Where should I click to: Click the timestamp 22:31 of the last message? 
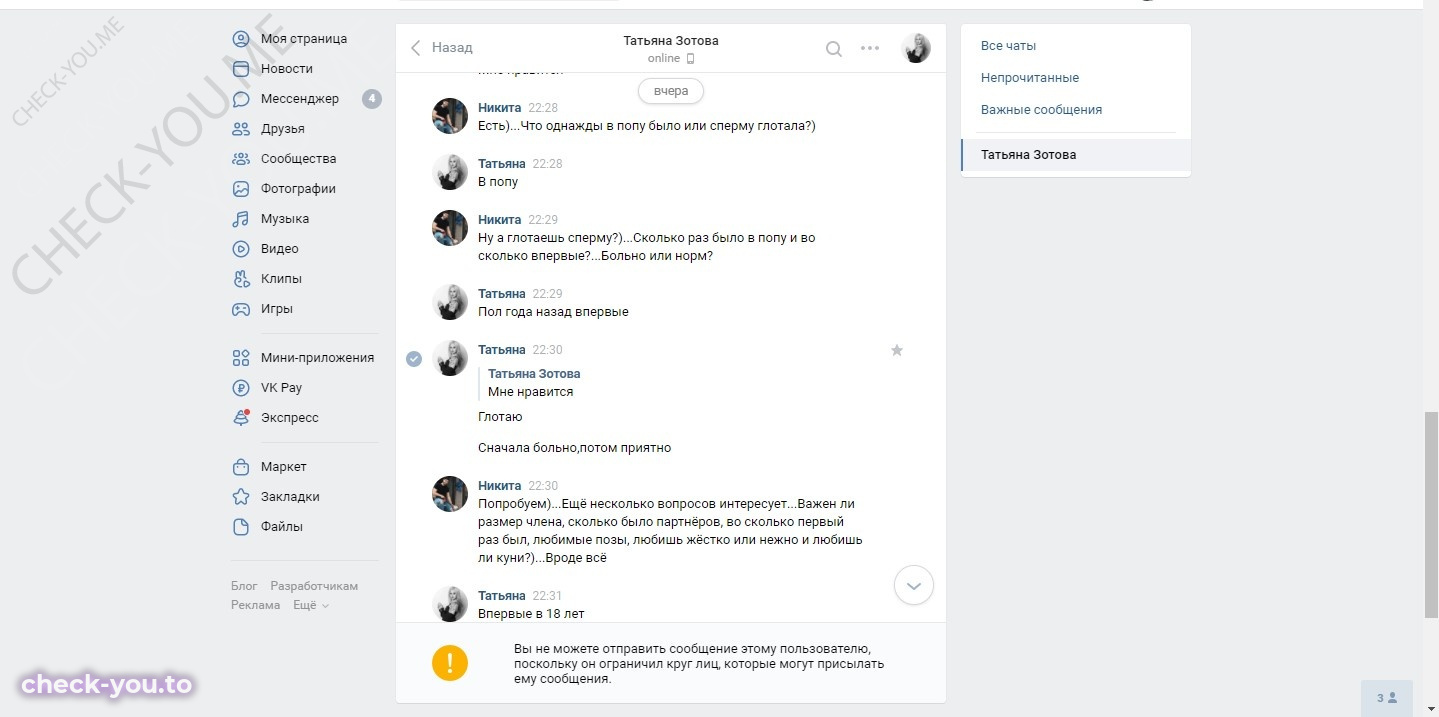[x=547, y=596]
